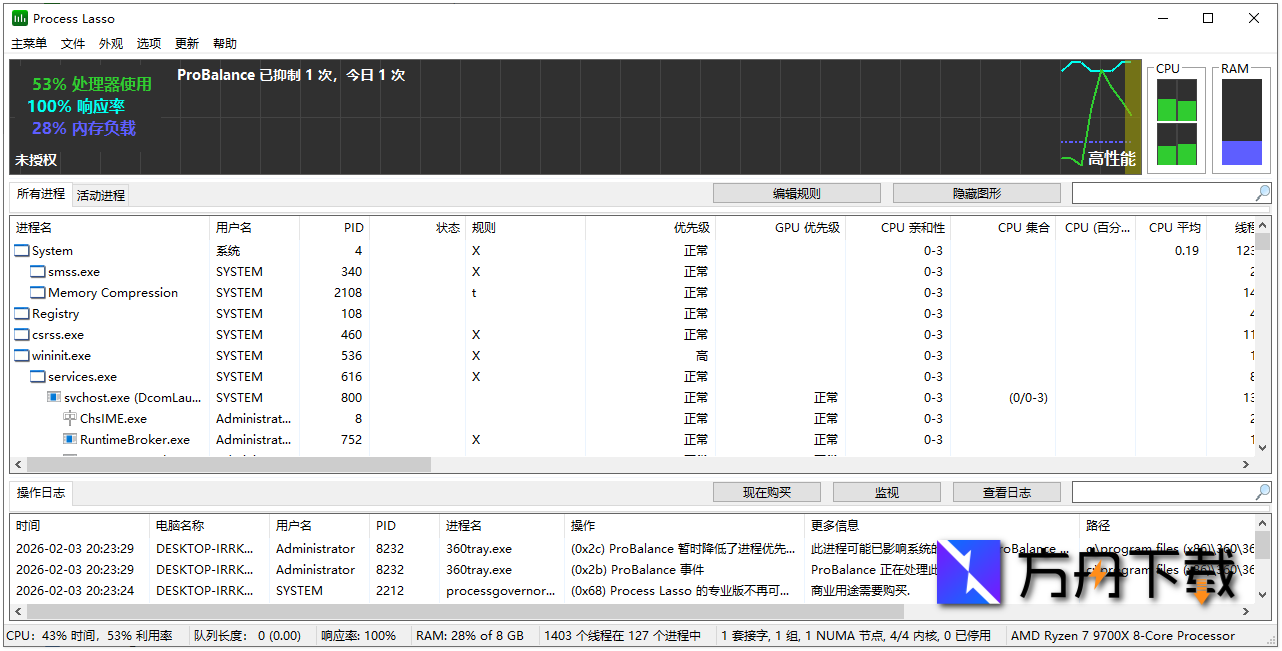This screenshot has height=651, width=1282.
Task: Click the 编辑规则 button
Action: (x=796, y=192)
